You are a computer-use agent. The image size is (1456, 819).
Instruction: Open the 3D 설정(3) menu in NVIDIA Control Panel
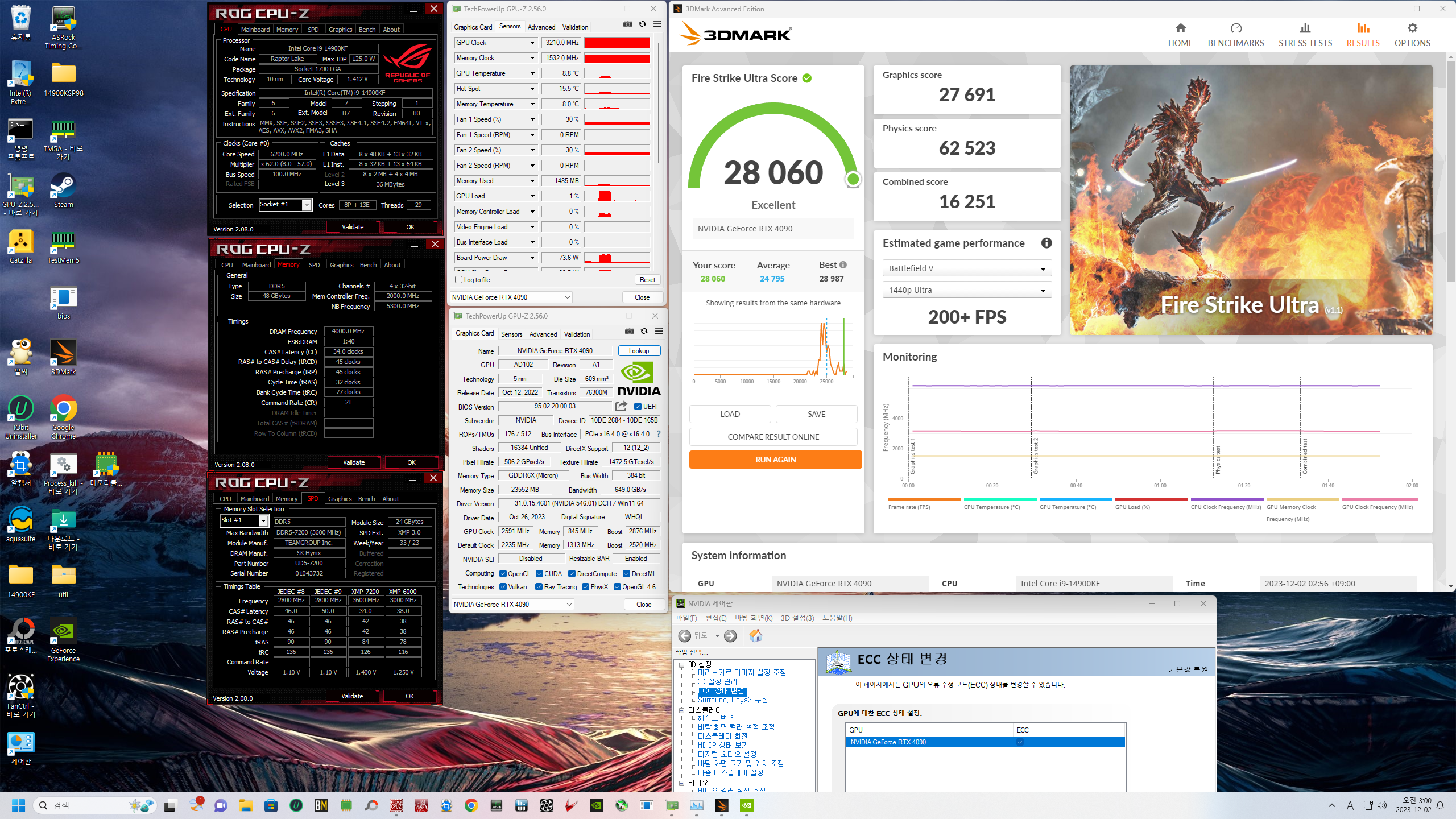coord(797,618)
